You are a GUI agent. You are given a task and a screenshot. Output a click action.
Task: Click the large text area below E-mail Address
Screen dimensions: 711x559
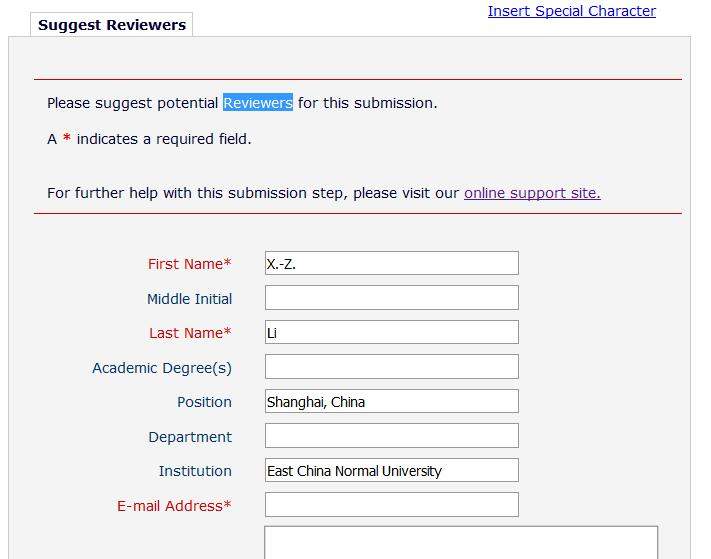click(460, 542)
